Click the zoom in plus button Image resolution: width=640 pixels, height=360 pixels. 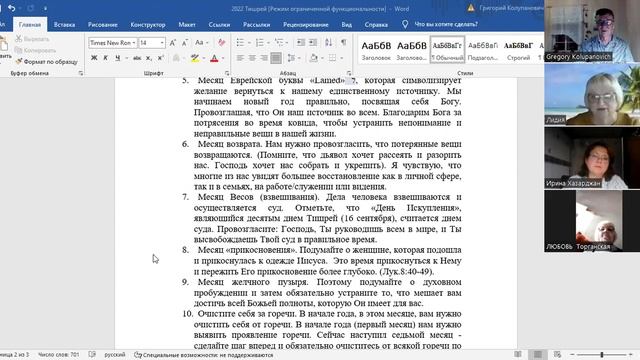(631, 355)
